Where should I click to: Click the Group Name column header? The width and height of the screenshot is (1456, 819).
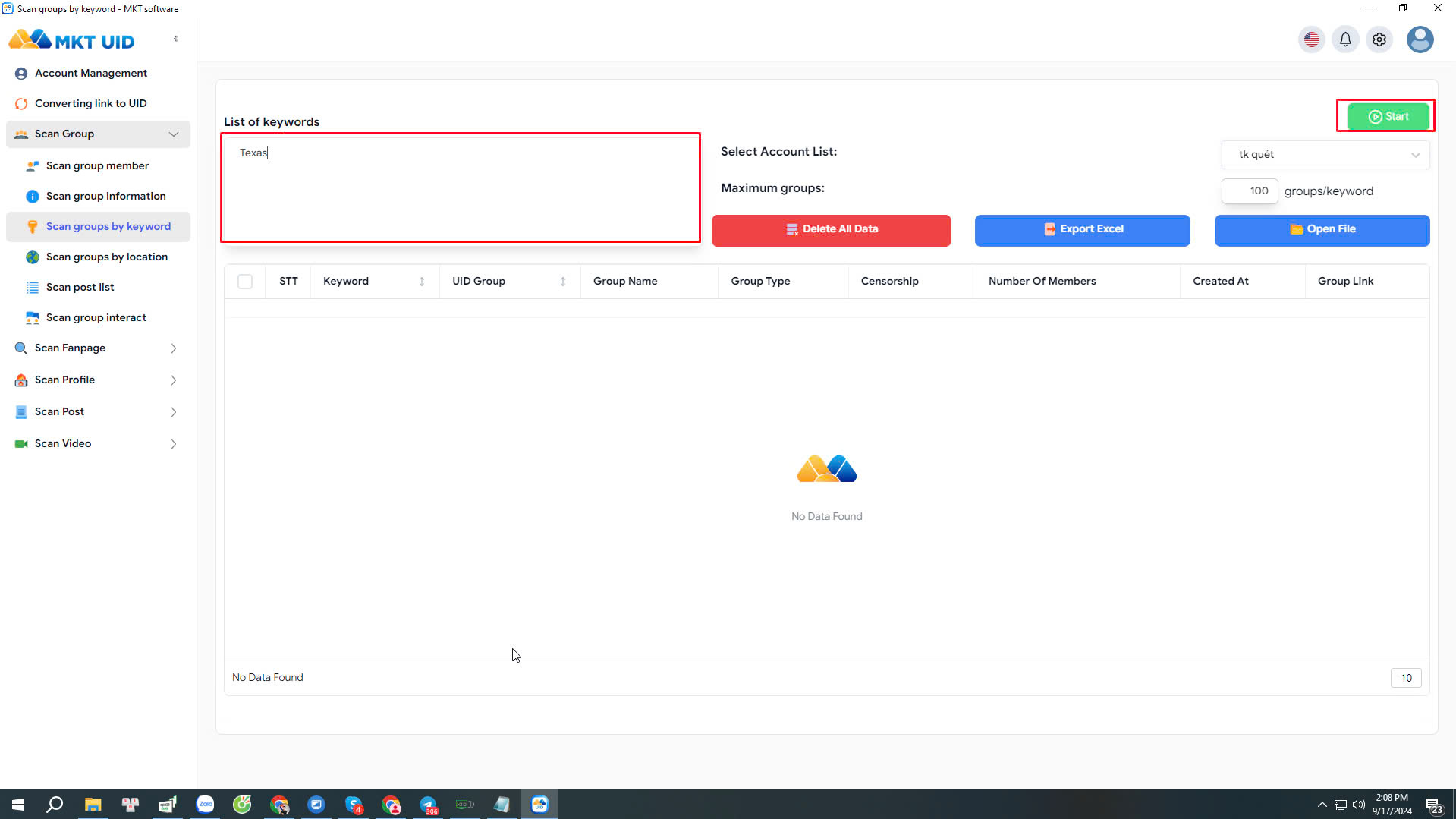625,281
